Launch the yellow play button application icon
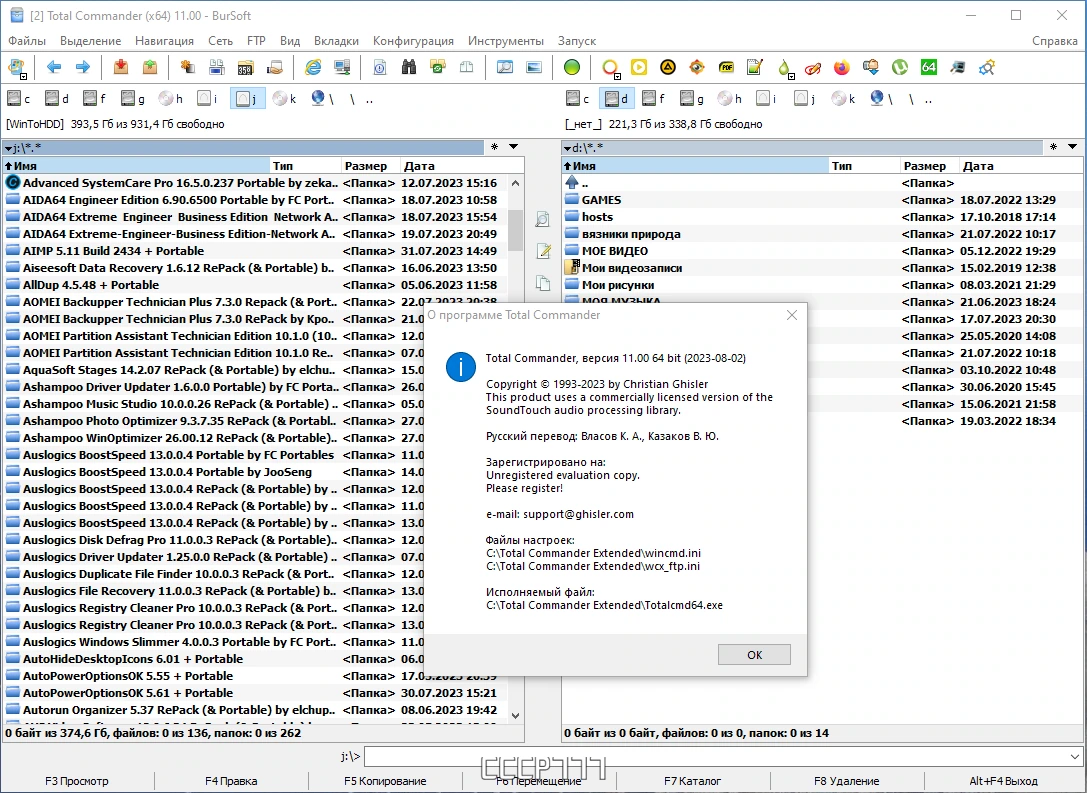Viewport: 1087px width, 793px height. coord(638,67)
